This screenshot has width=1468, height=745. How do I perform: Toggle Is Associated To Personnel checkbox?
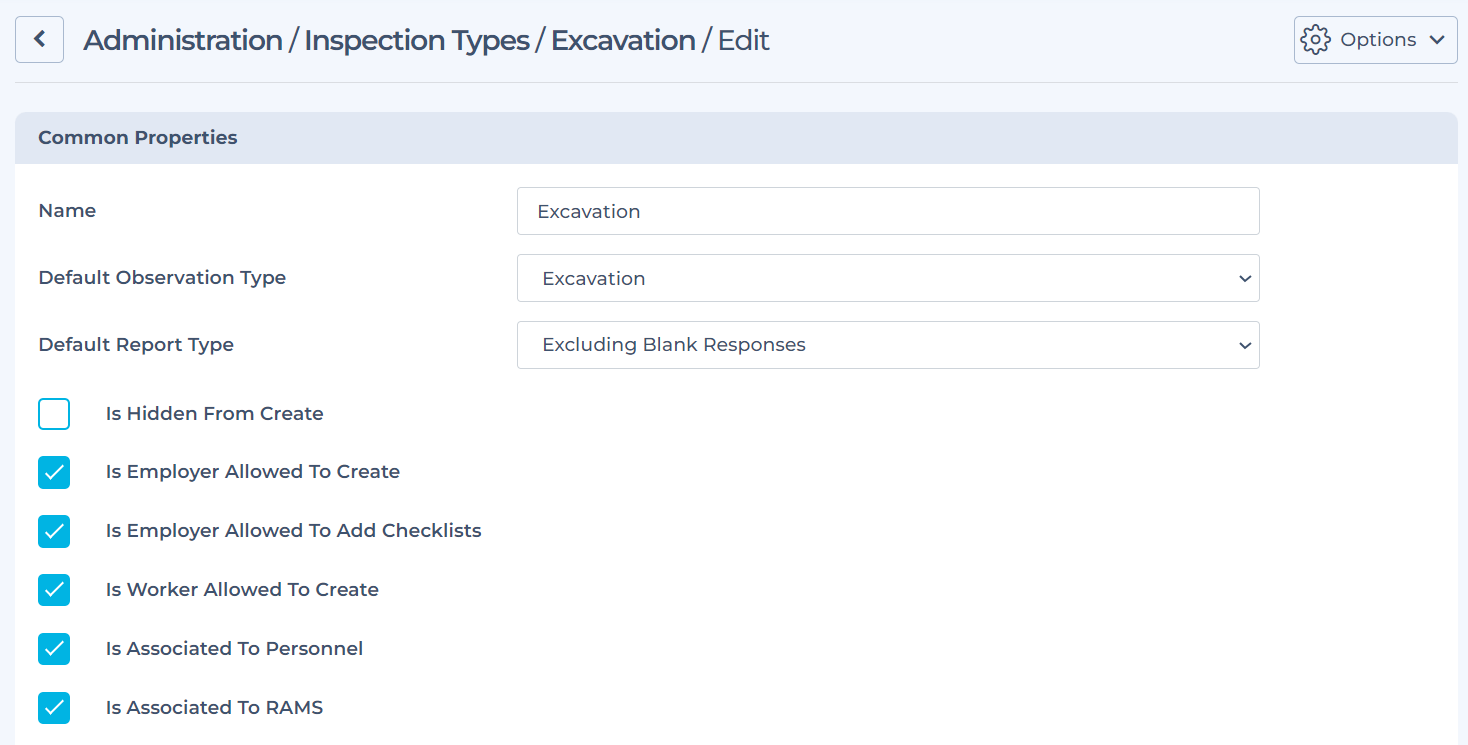coord(54,649)
